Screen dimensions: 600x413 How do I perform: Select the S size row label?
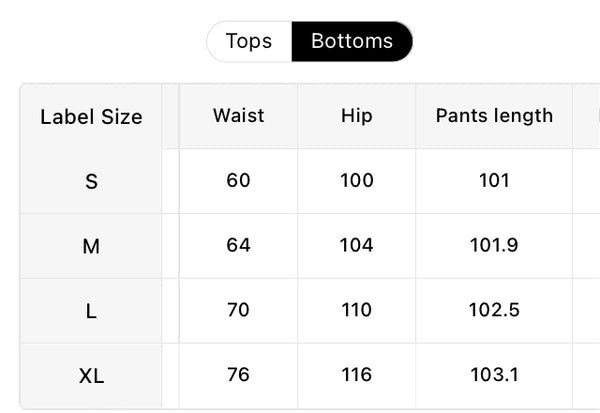point(91,181)
